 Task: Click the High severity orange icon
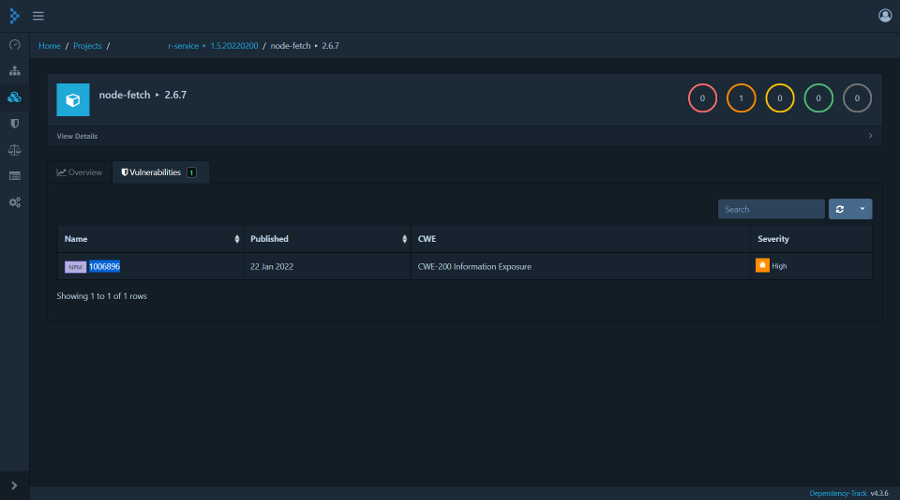coord(762,265)
